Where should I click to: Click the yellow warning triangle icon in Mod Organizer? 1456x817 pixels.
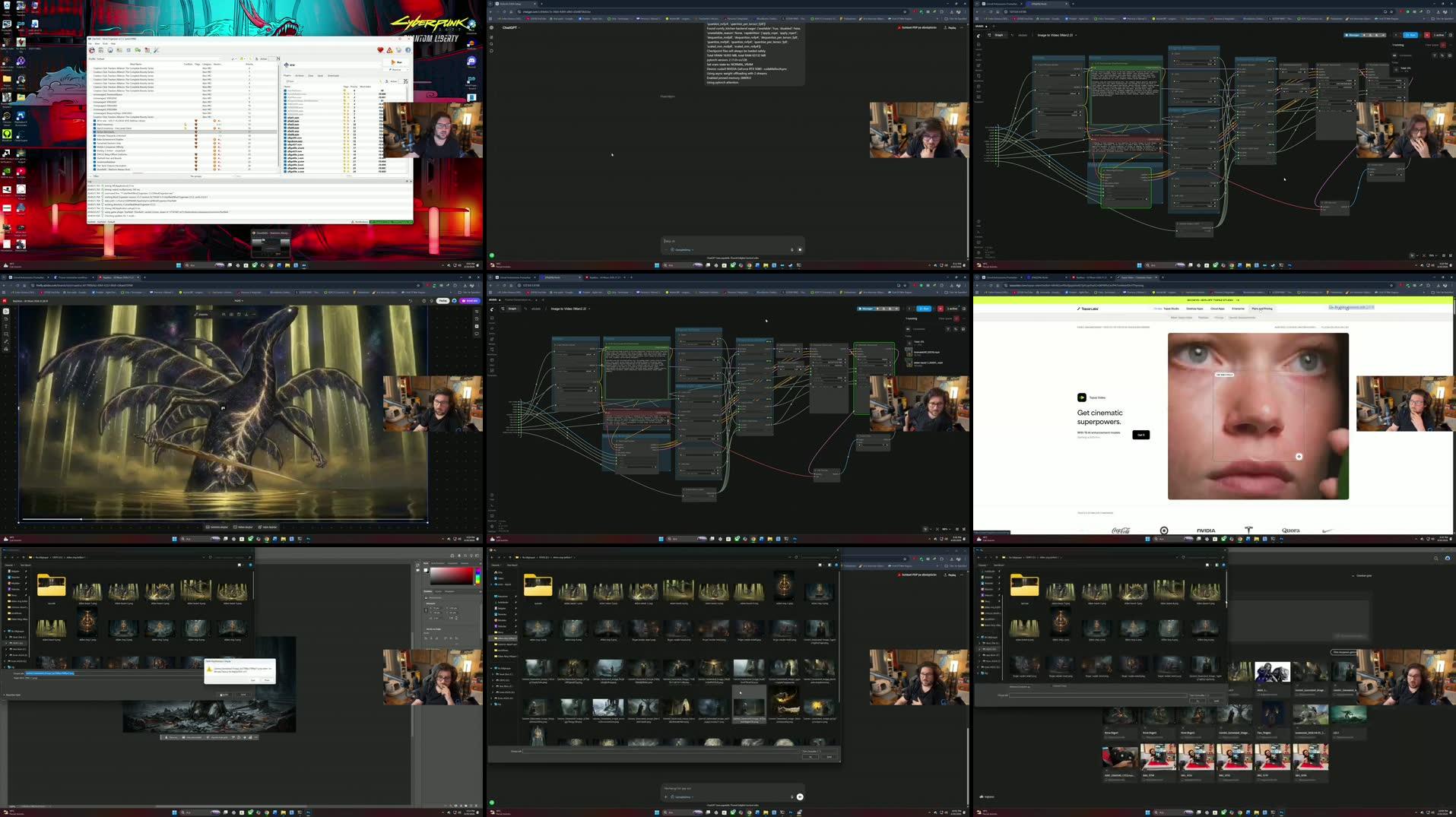(389, 50)
